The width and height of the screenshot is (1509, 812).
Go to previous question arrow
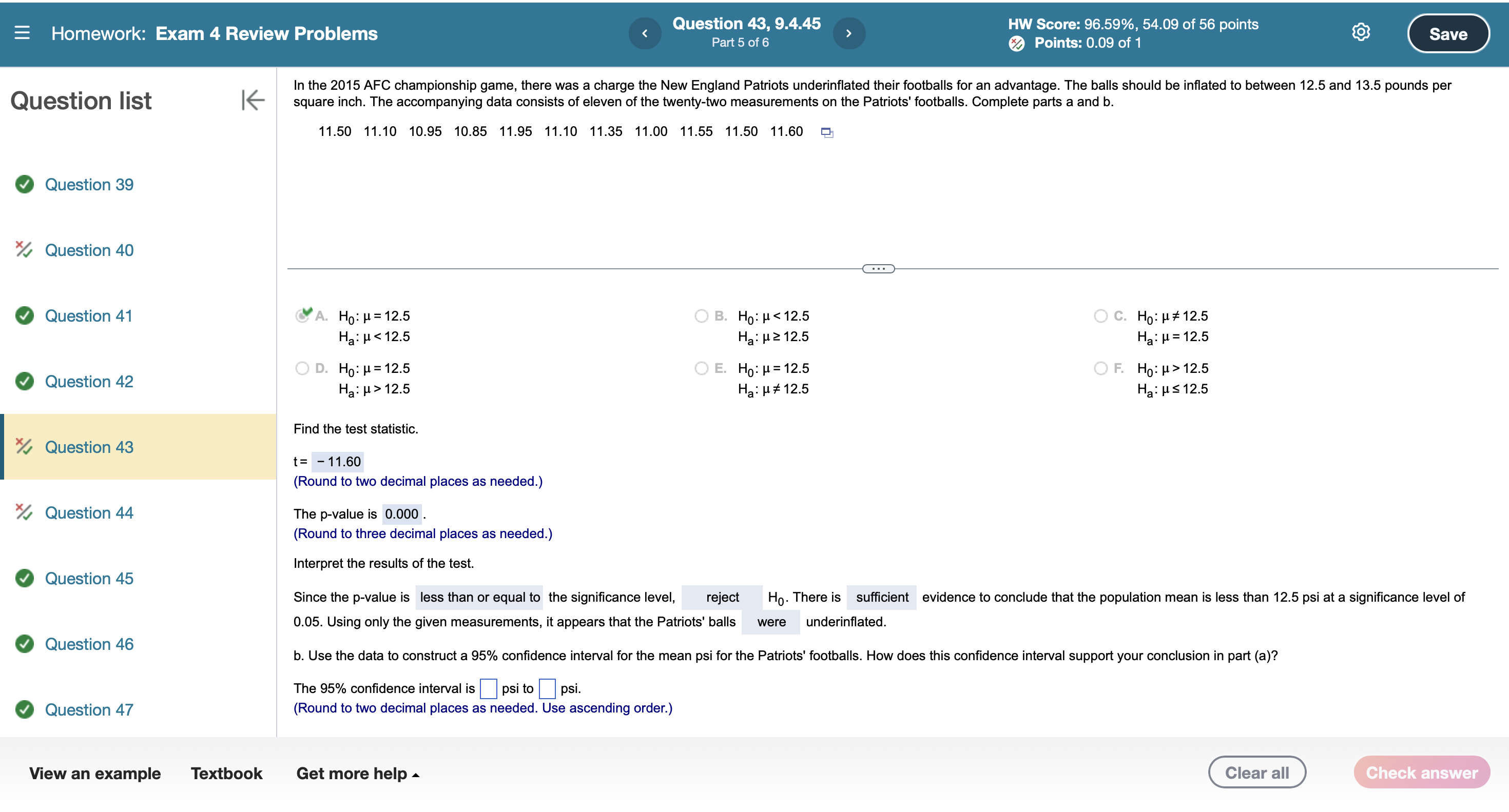click(645, 33)
